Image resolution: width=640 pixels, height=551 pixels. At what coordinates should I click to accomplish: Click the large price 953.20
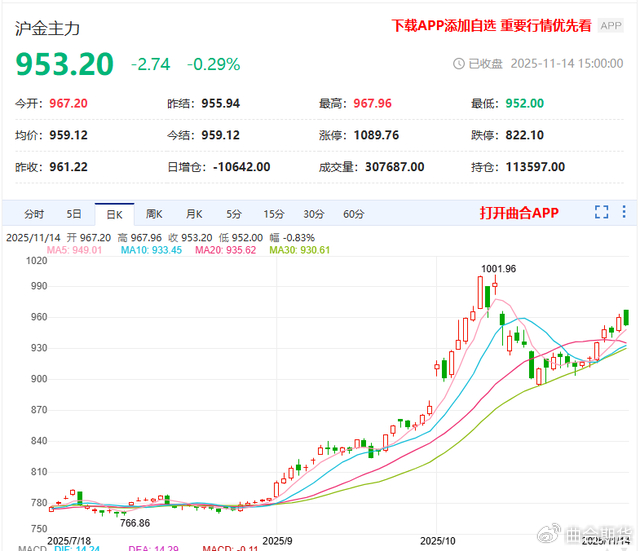pyautogui.click(x=64, y=64)
